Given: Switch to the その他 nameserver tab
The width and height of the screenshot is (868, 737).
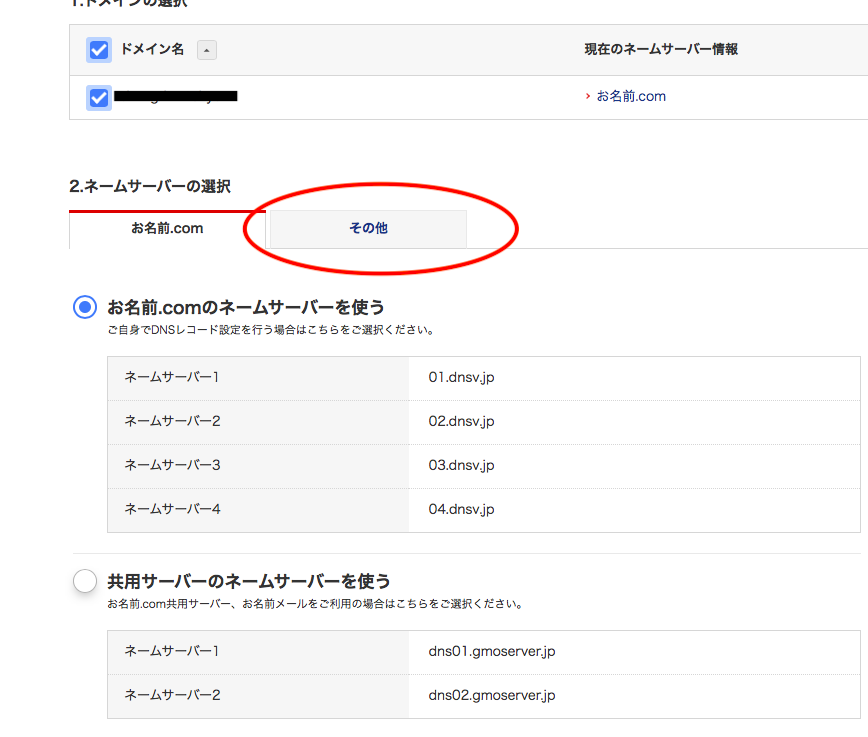Looking at the screenshot, I should pos(368,229).
